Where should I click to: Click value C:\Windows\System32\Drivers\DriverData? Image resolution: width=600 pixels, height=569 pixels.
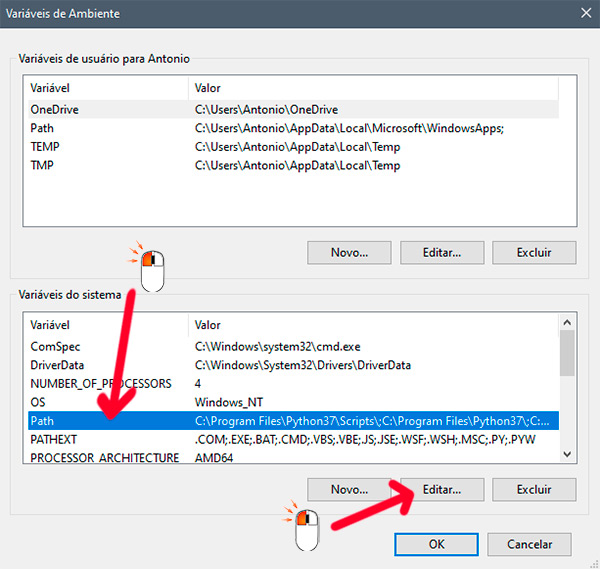click(x=303, y=365)
